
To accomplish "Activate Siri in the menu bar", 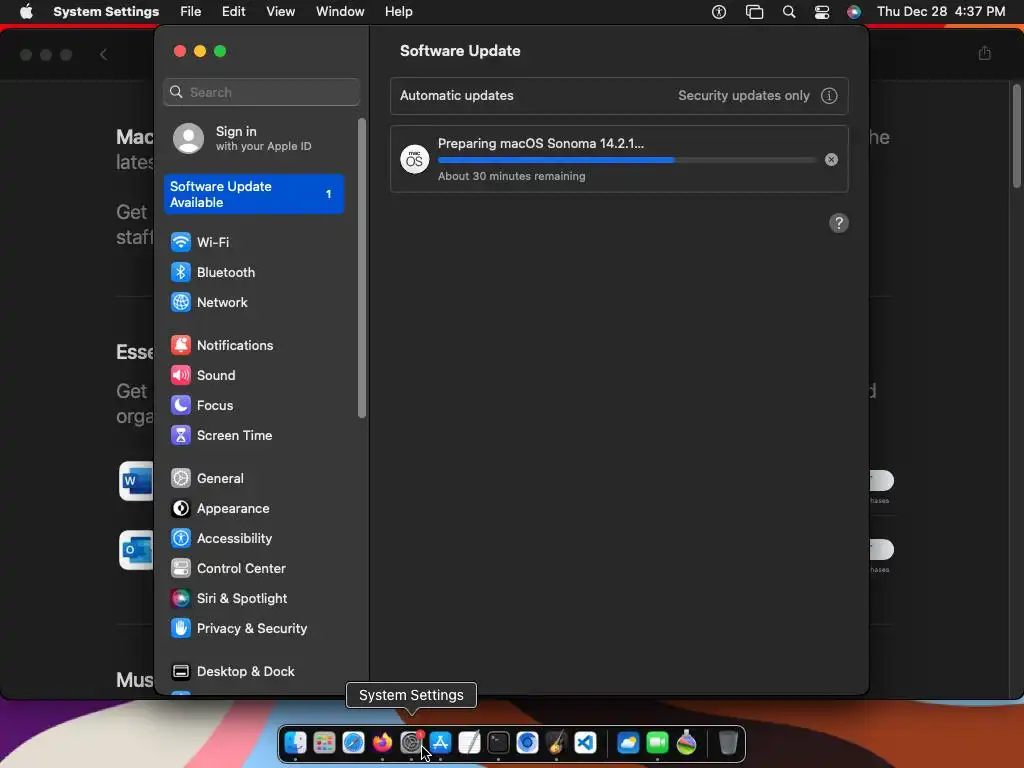I will pyautogui.click(x=854, y=12).
